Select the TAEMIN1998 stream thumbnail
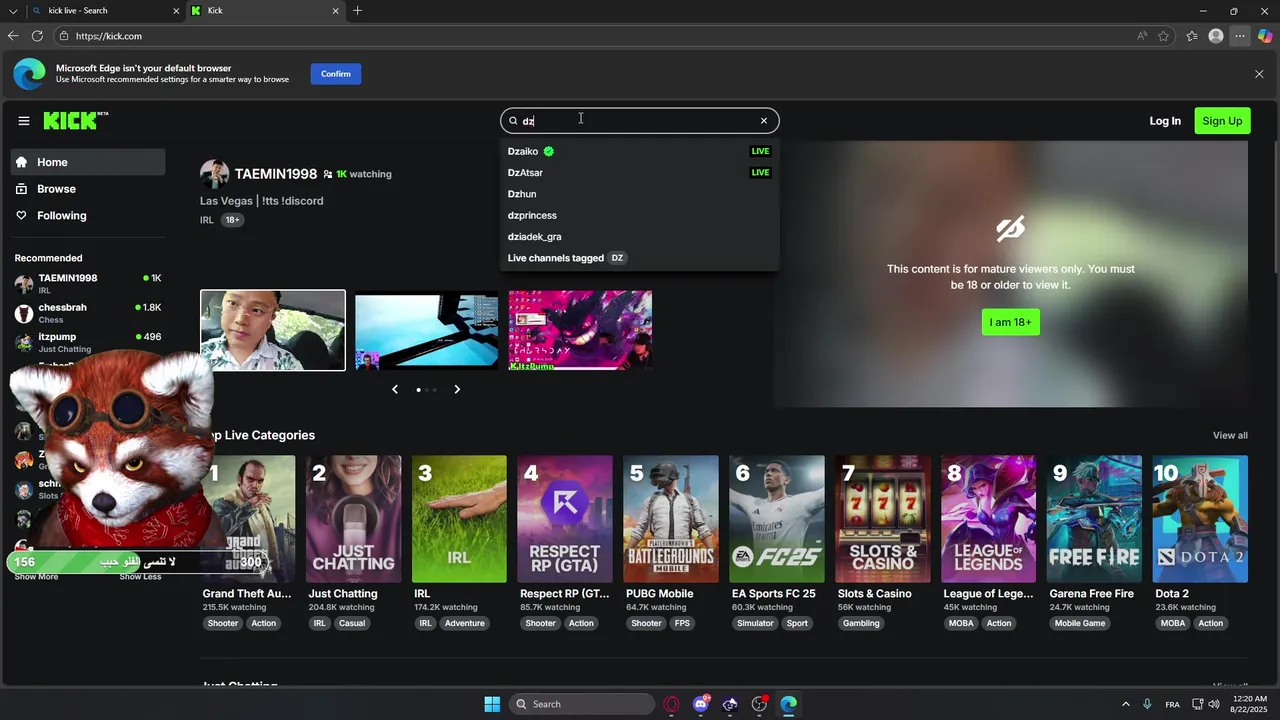1280x720 pixels. [273, 330]
